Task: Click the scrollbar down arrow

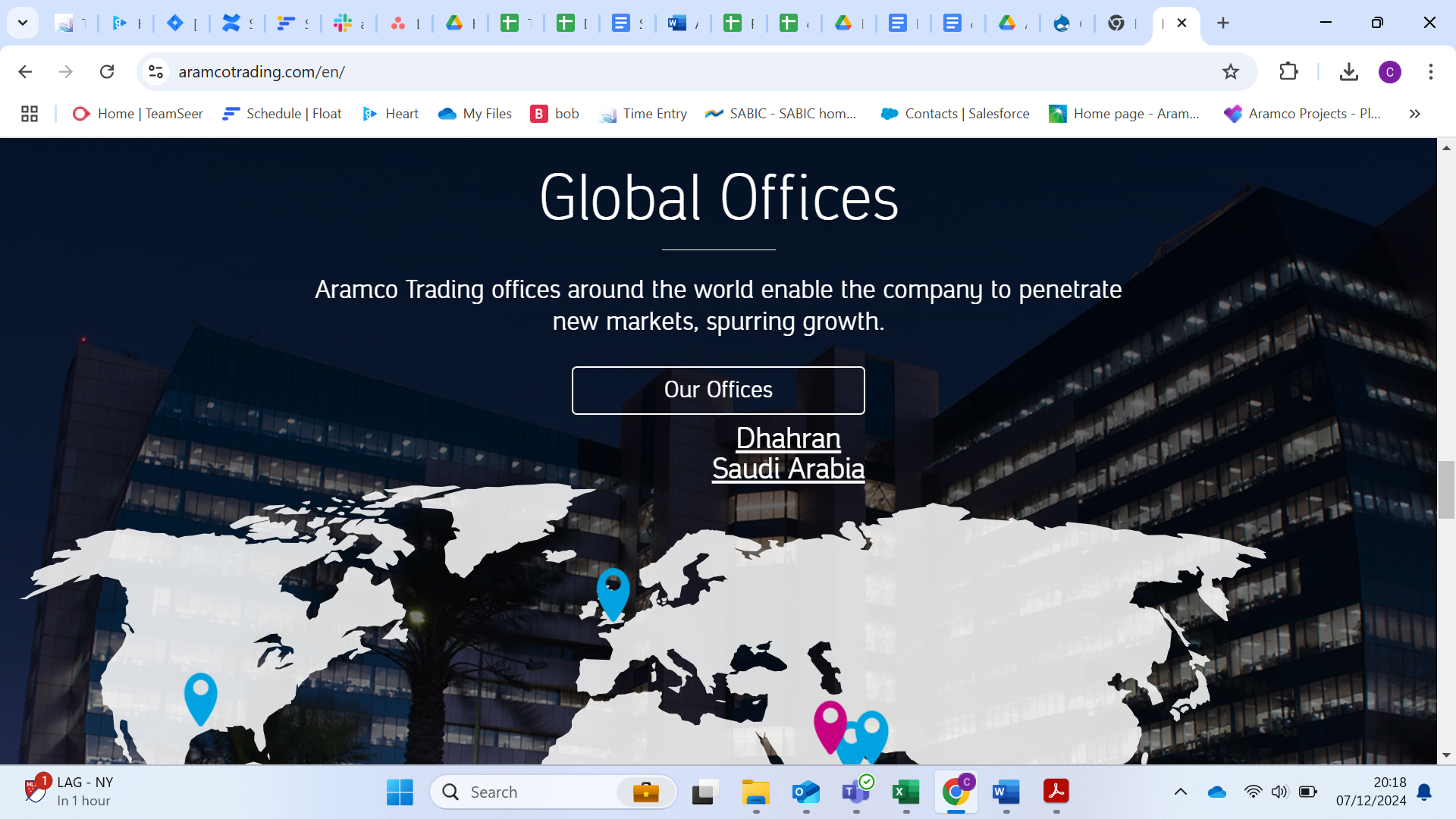Action: coord(1446,755)
